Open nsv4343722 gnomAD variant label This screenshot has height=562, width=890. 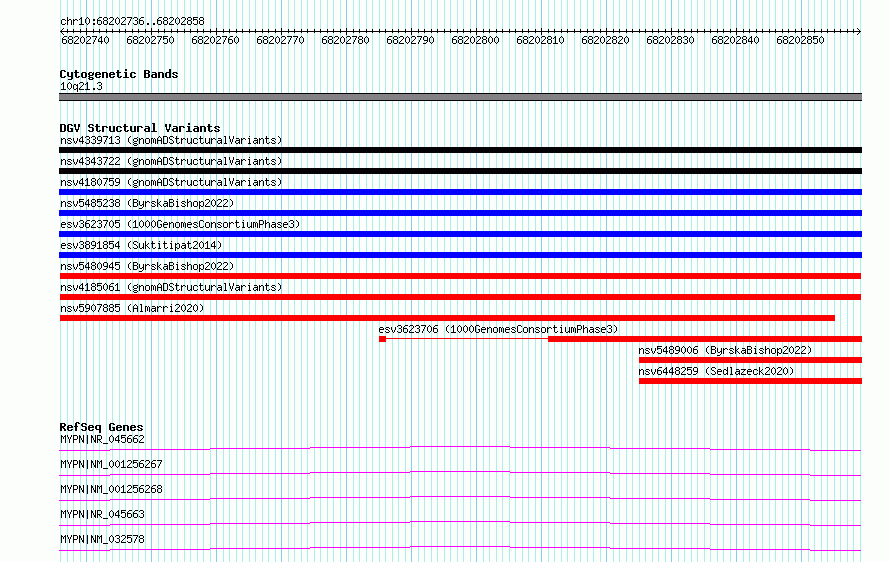(x=171, y=161)
